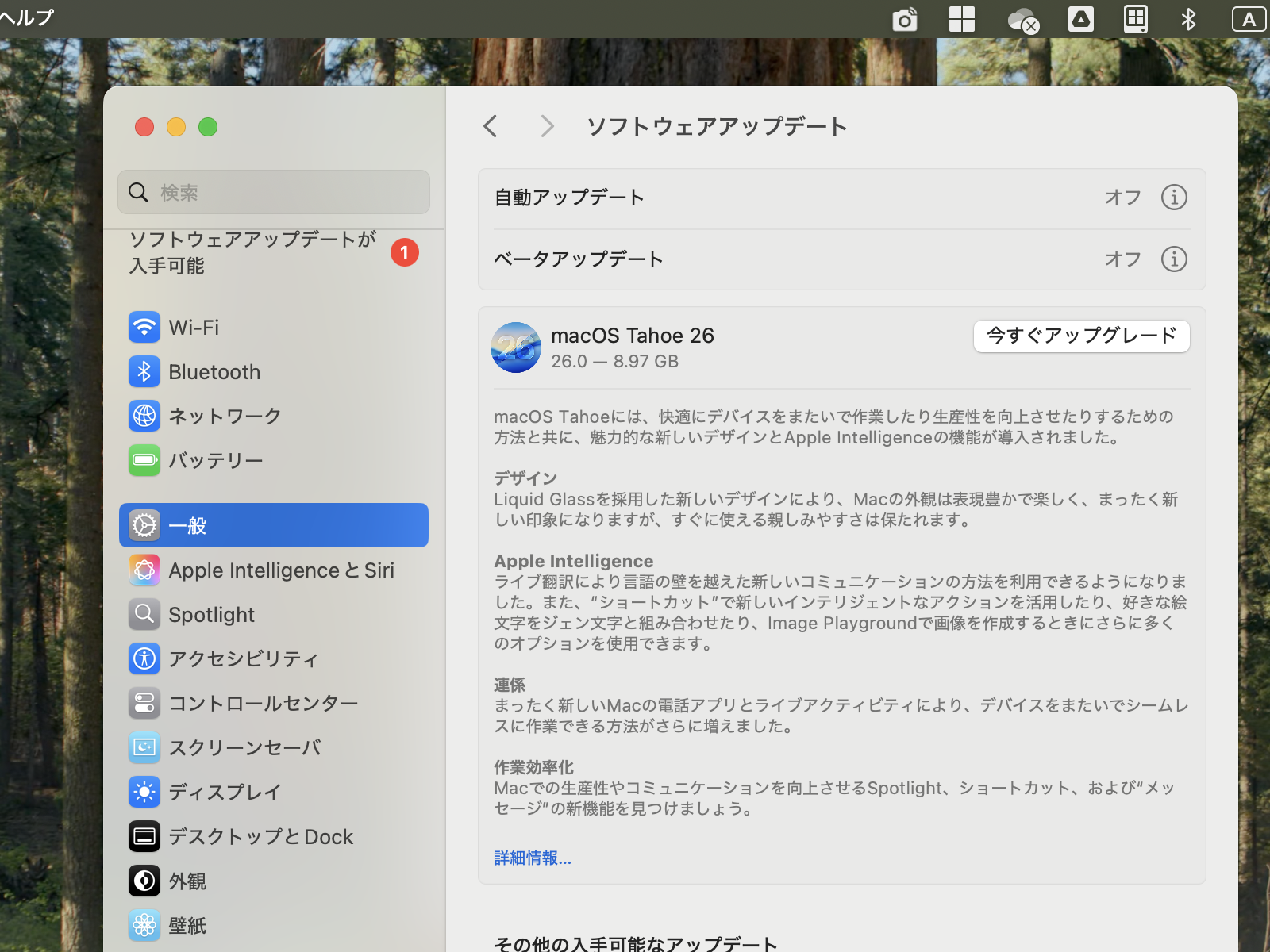Open Wi-Fi settings from sidebar

click(x=194, y=327)
